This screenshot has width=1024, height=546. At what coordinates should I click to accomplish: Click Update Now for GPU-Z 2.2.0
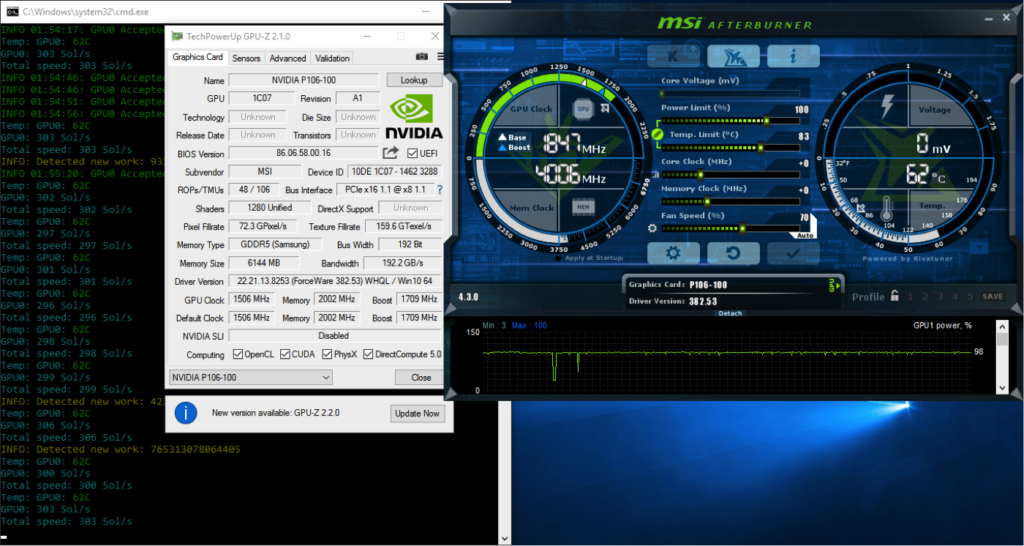pos(417,413)
